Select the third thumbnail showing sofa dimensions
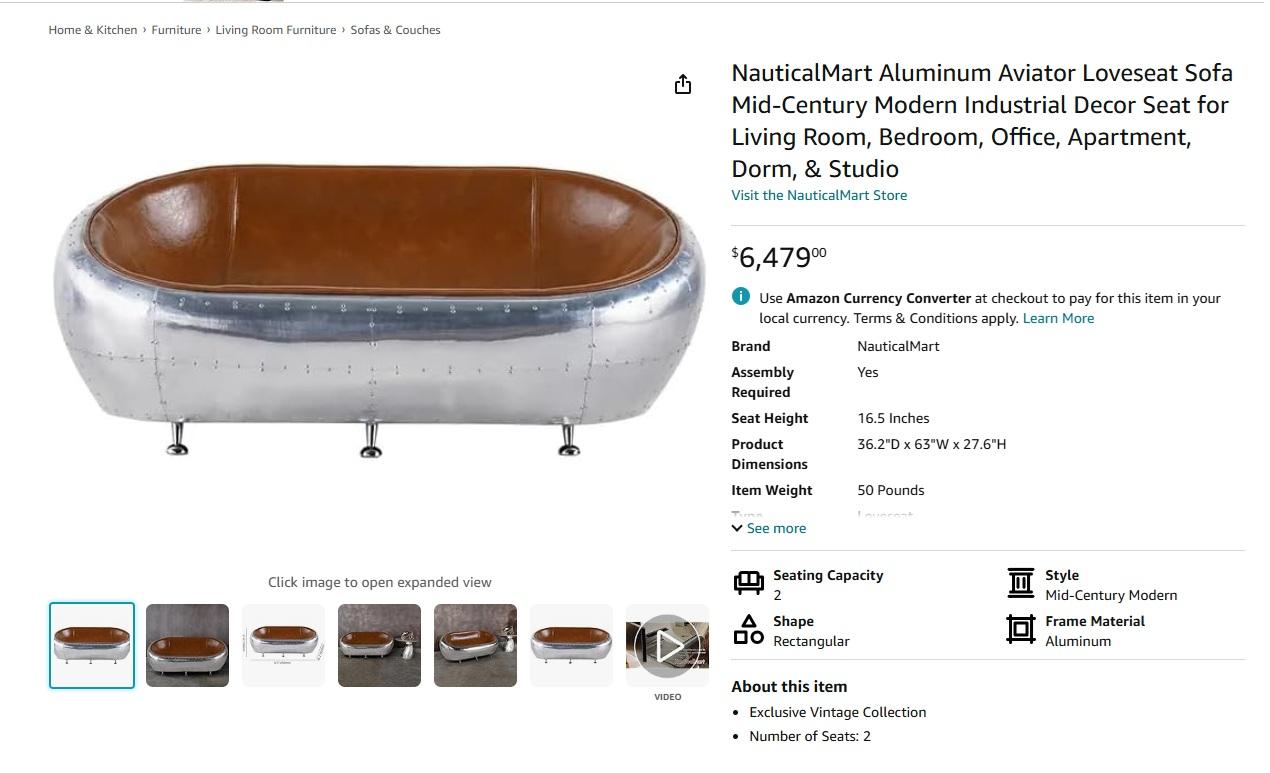Image resolution: width=1270 pixels, height=773 pixels. point(283,646)
